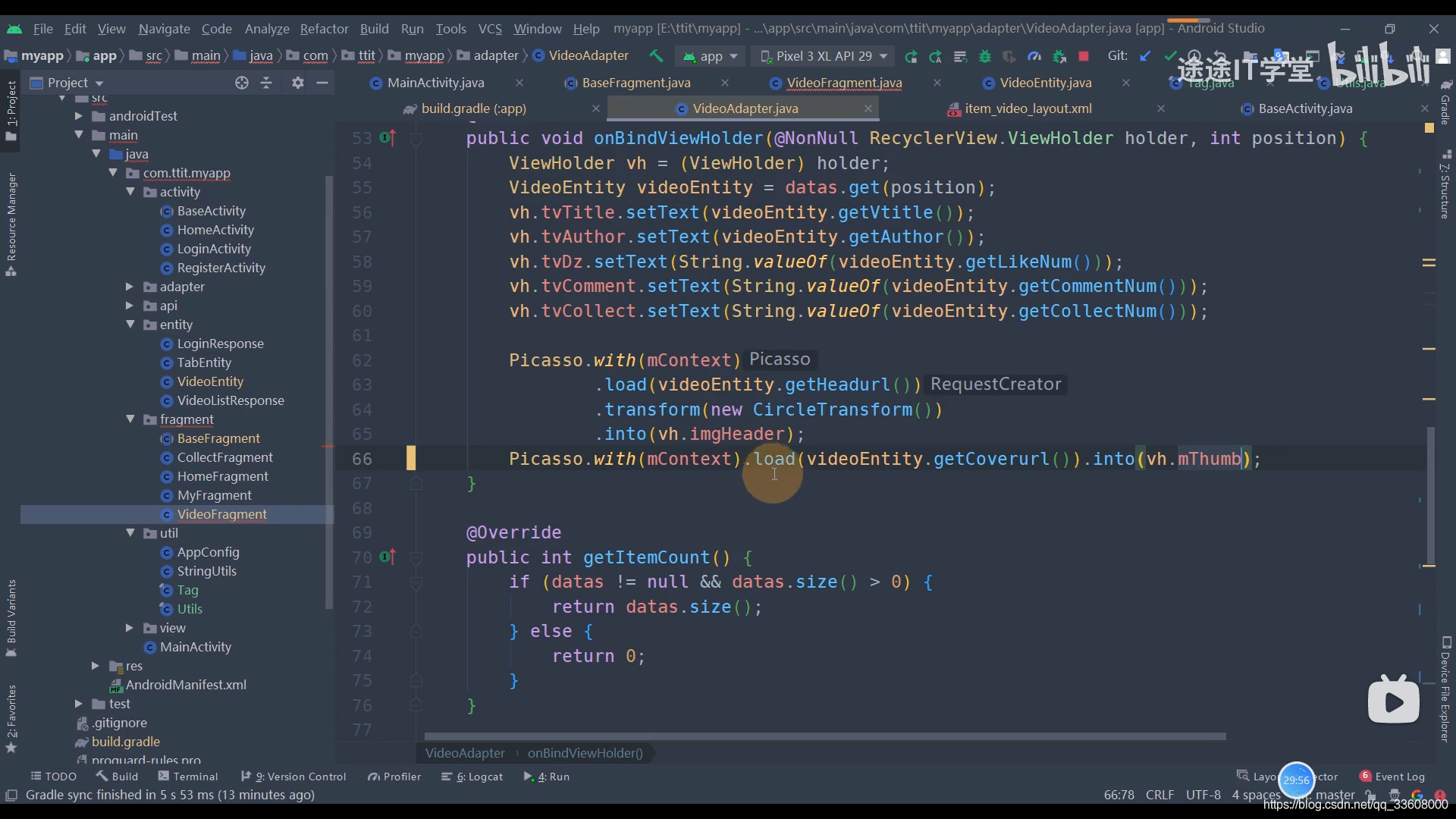Open the Version Control tool window
The height and width of the screenshot is (819, 1456).
293,777
